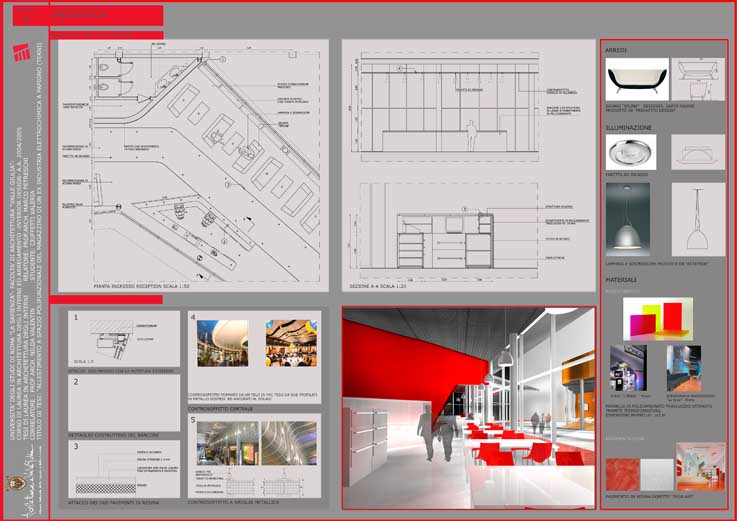Click the university crest seal in the sidebar

point(15,483)
